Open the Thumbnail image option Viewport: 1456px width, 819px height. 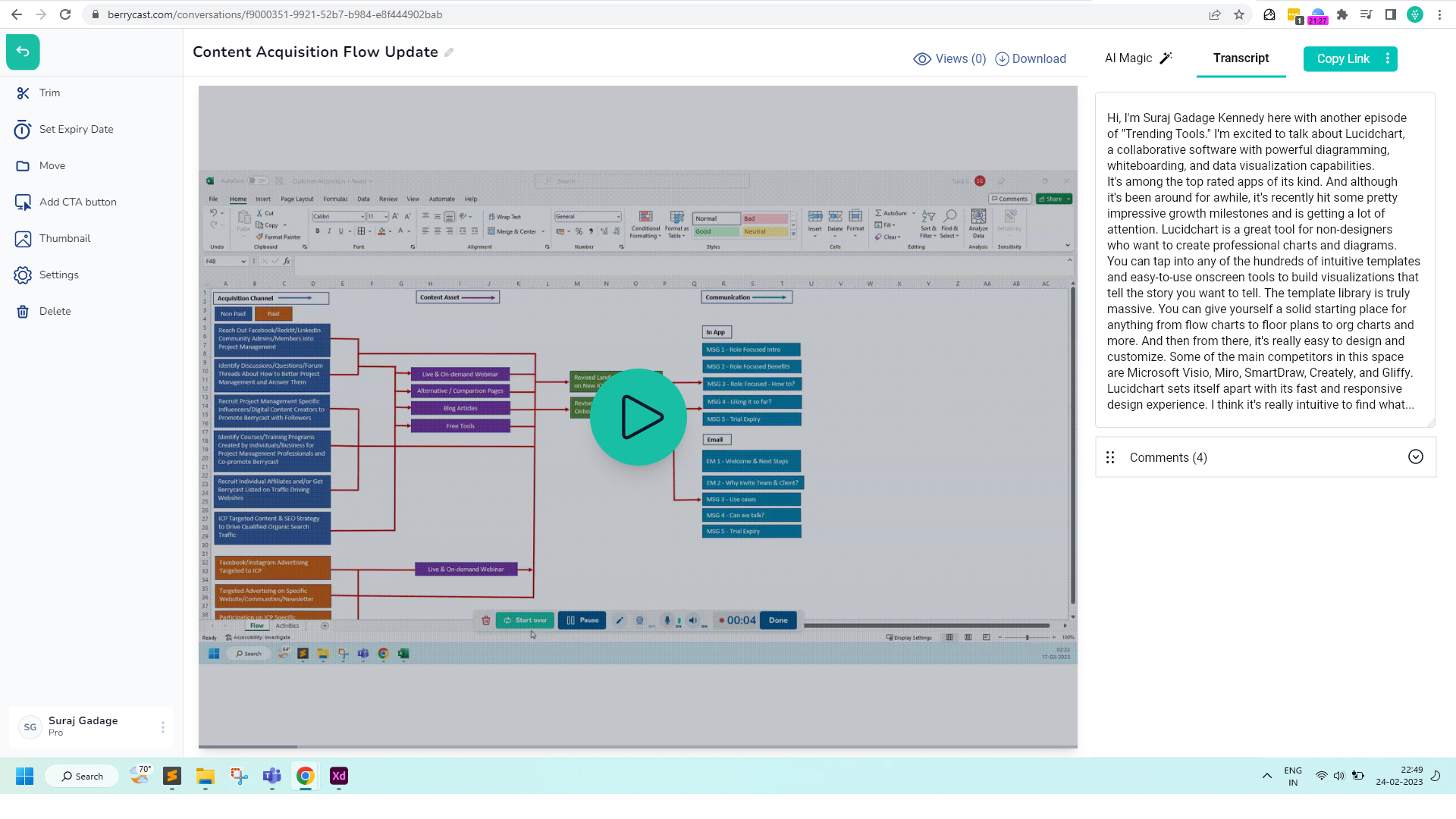(24, 239)
